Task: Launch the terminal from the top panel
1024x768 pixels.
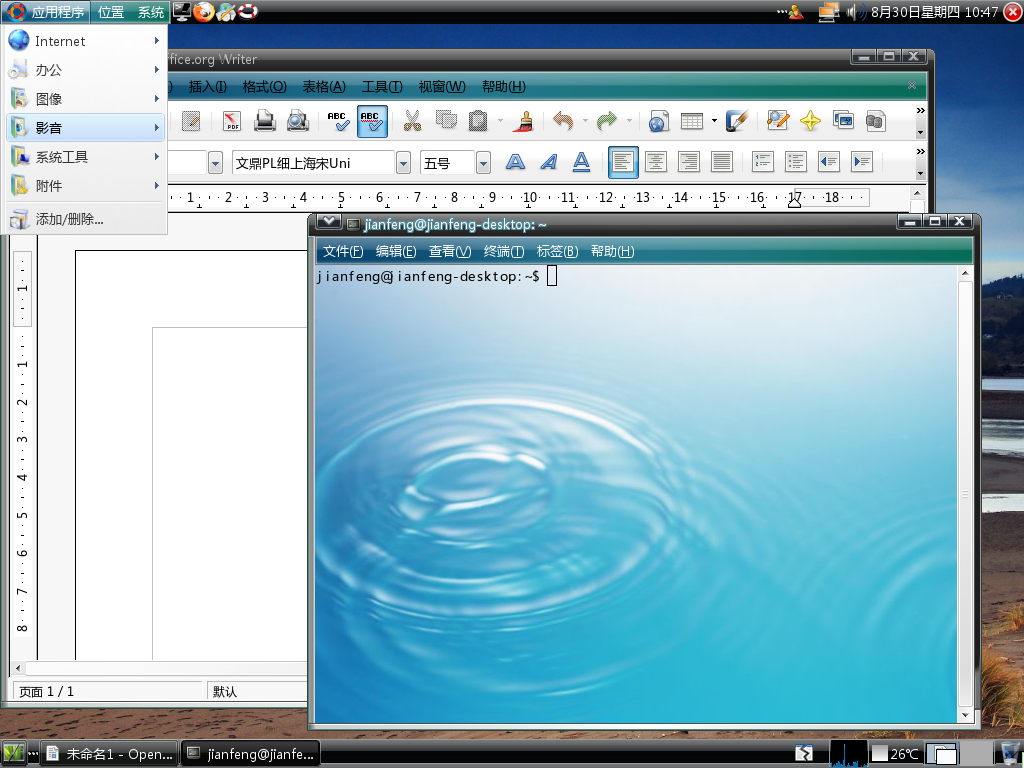Action: [x=182, y=12]
